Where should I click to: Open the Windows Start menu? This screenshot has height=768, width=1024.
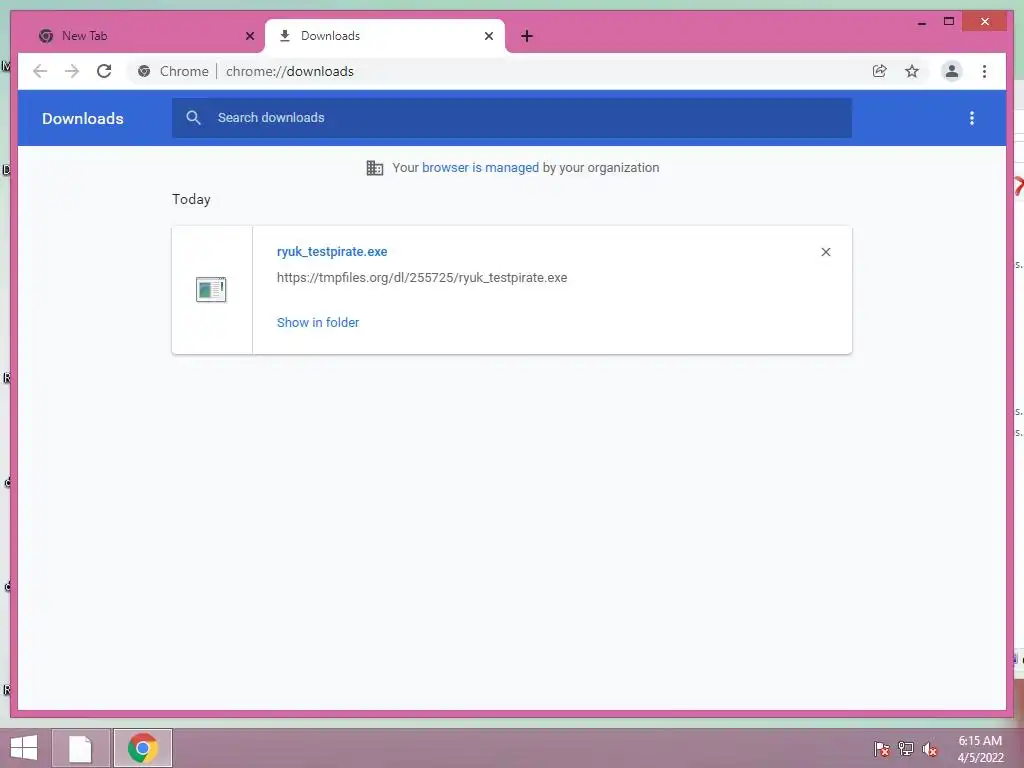(x=24, y=748)
